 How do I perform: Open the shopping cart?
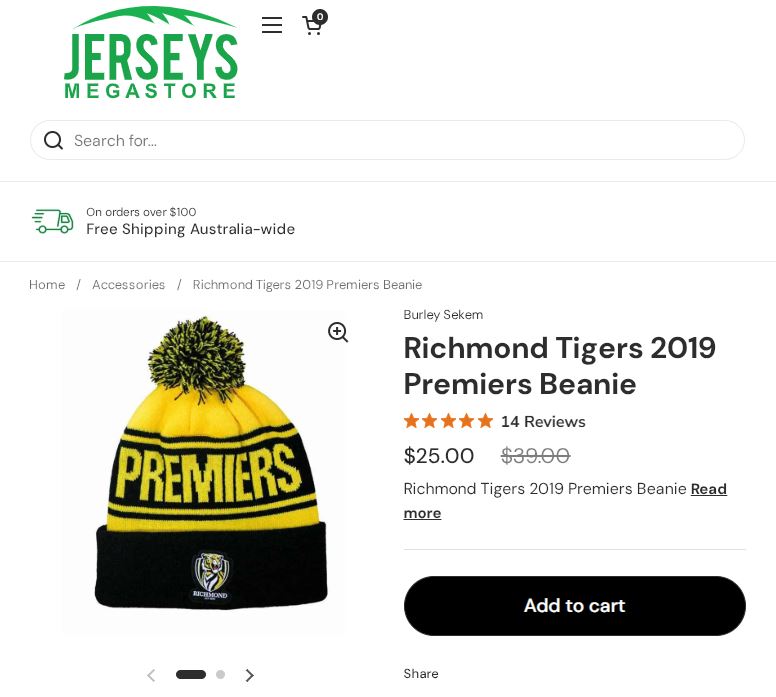click(x=312, y=26)
